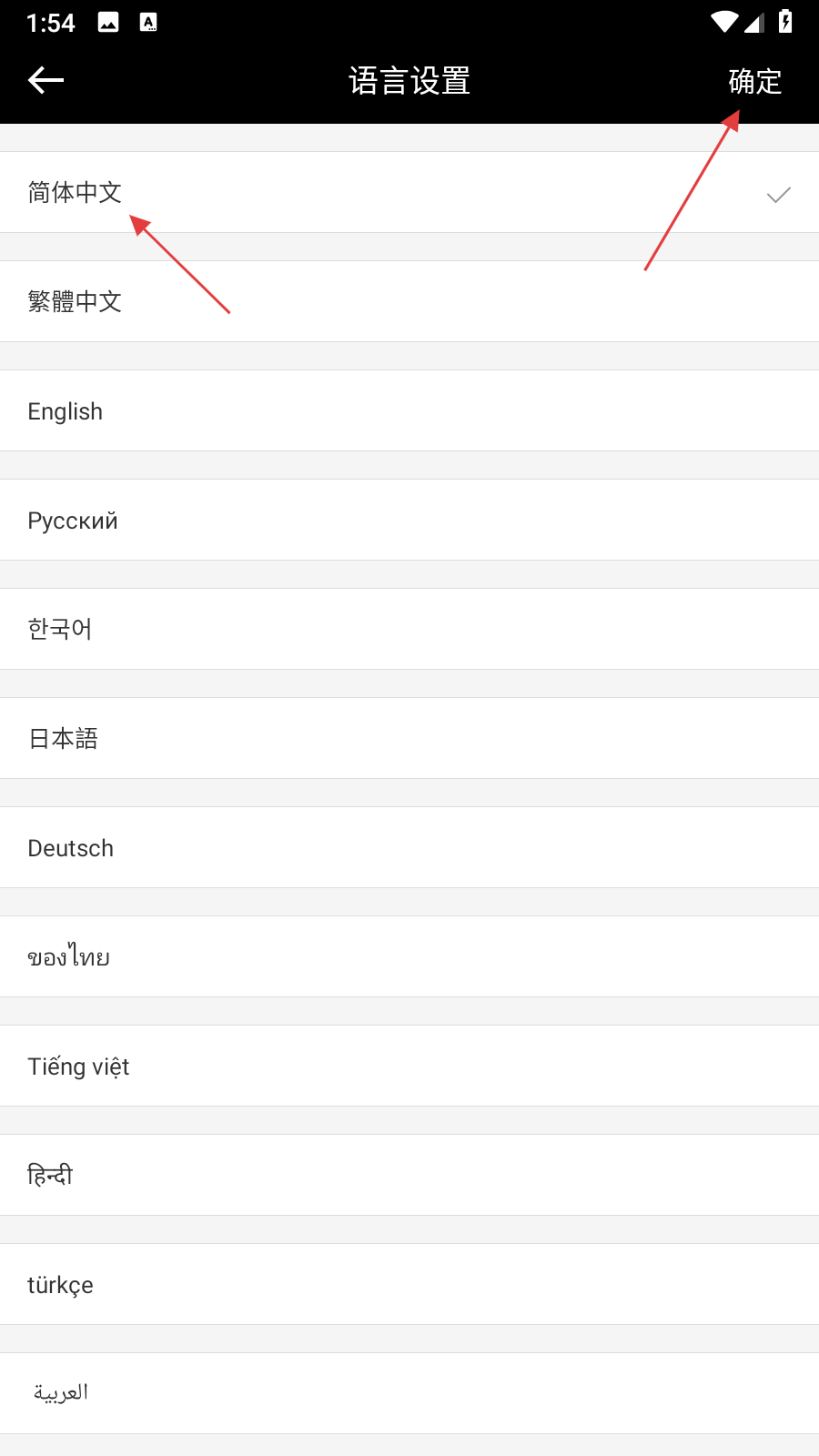Image resolution: width=819 pixels, height=1456 pixels.
Task: Switch language to Deutsch
Action: [x=71, y=848]
